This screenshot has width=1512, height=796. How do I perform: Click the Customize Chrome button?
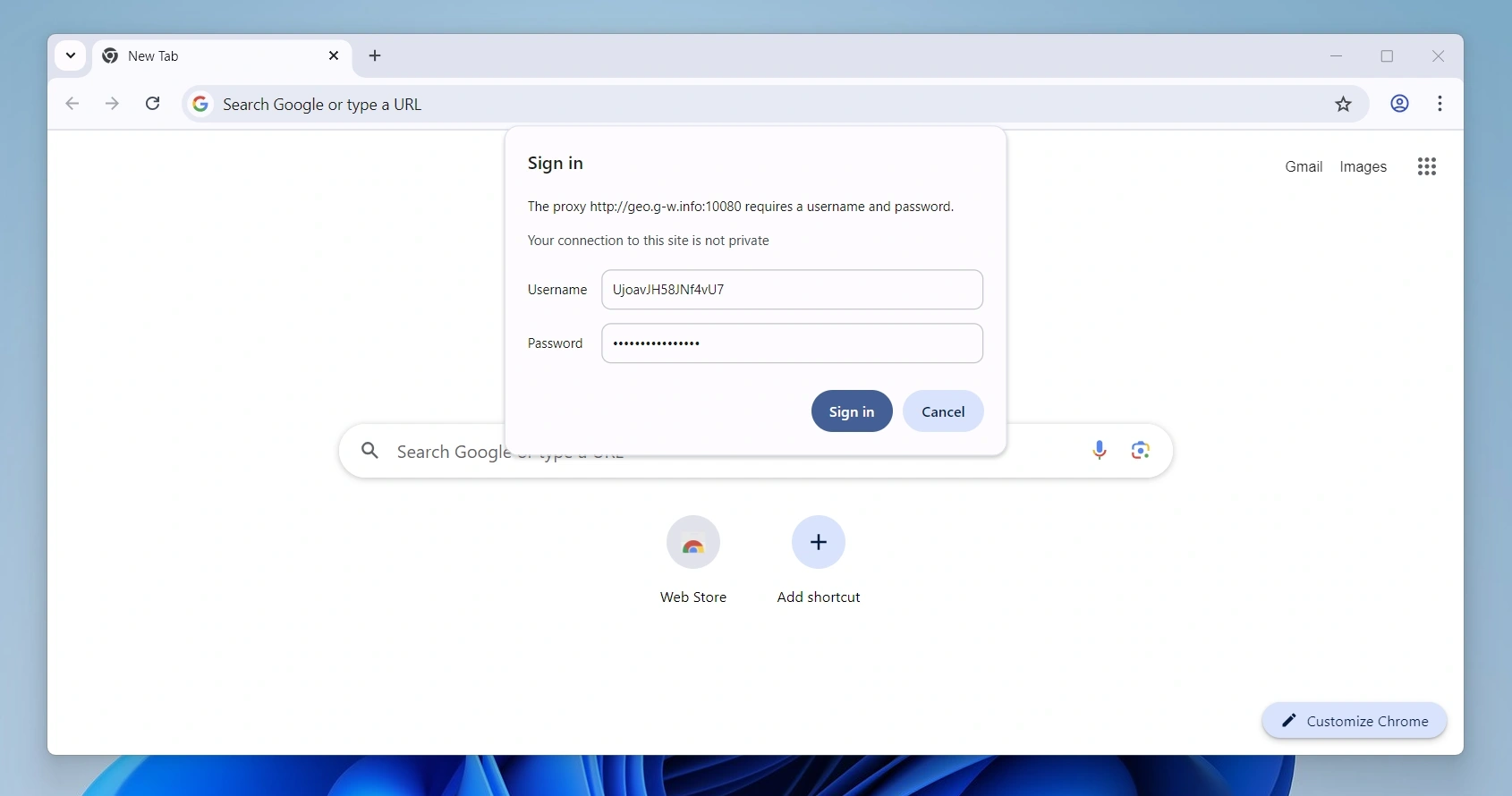1354,721
